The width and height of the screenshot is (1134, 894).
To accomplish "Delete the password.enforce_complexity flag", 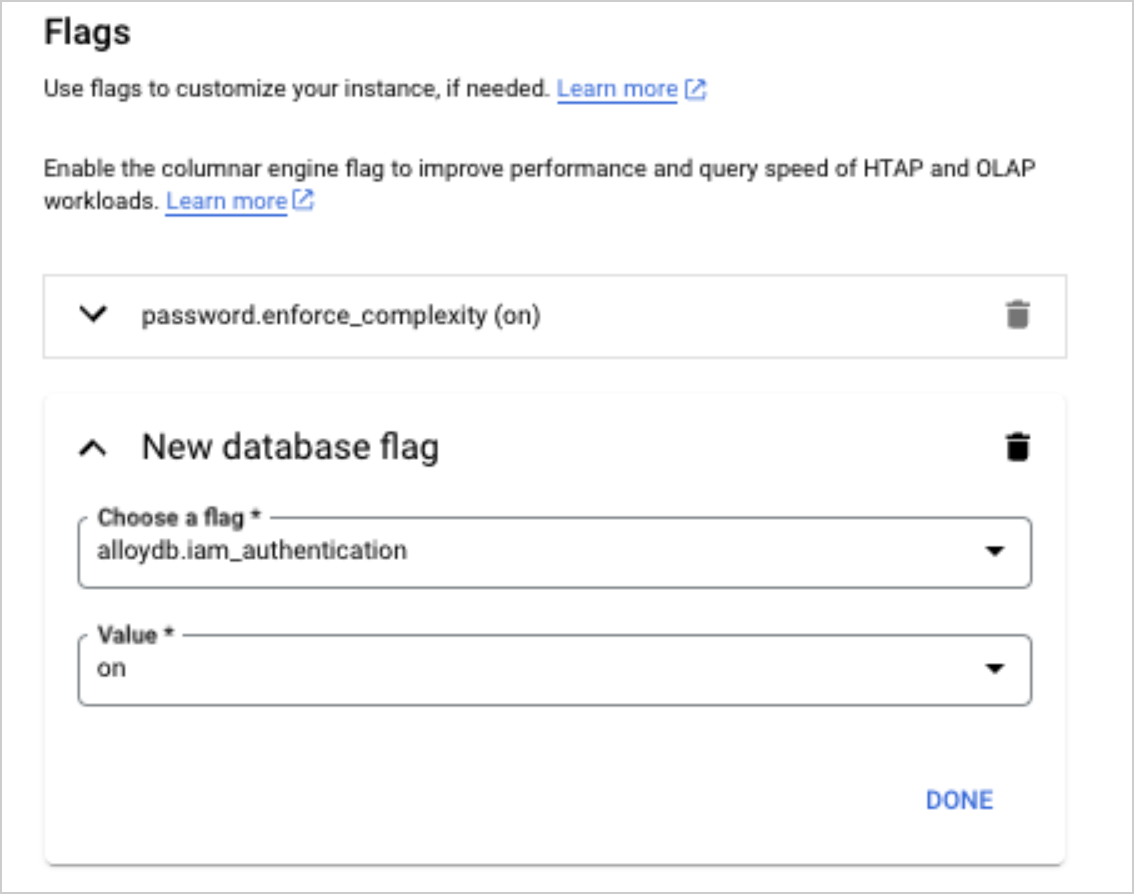I will 1016,316.
